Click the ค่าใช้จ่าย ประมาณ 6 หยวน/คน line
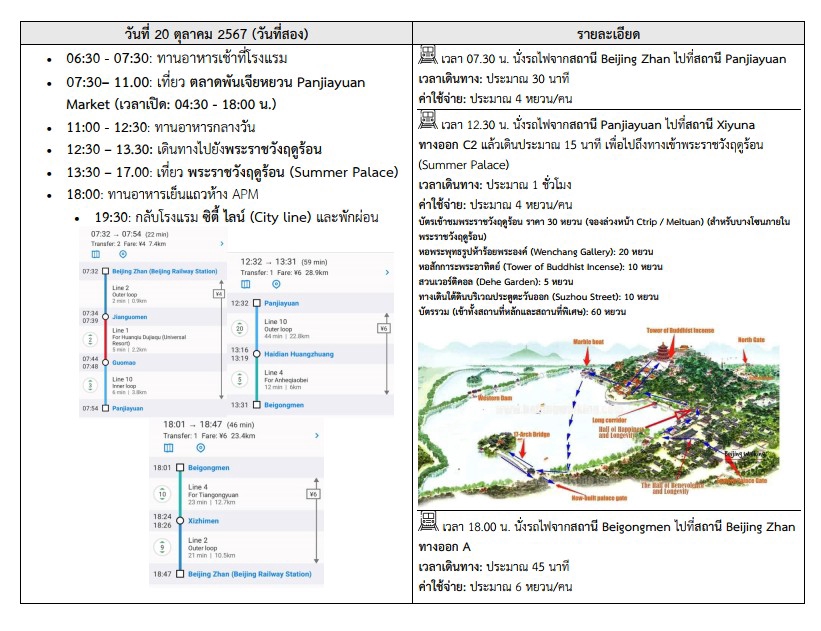The height and width of the screenshot is (631, 821). [495, 586]
